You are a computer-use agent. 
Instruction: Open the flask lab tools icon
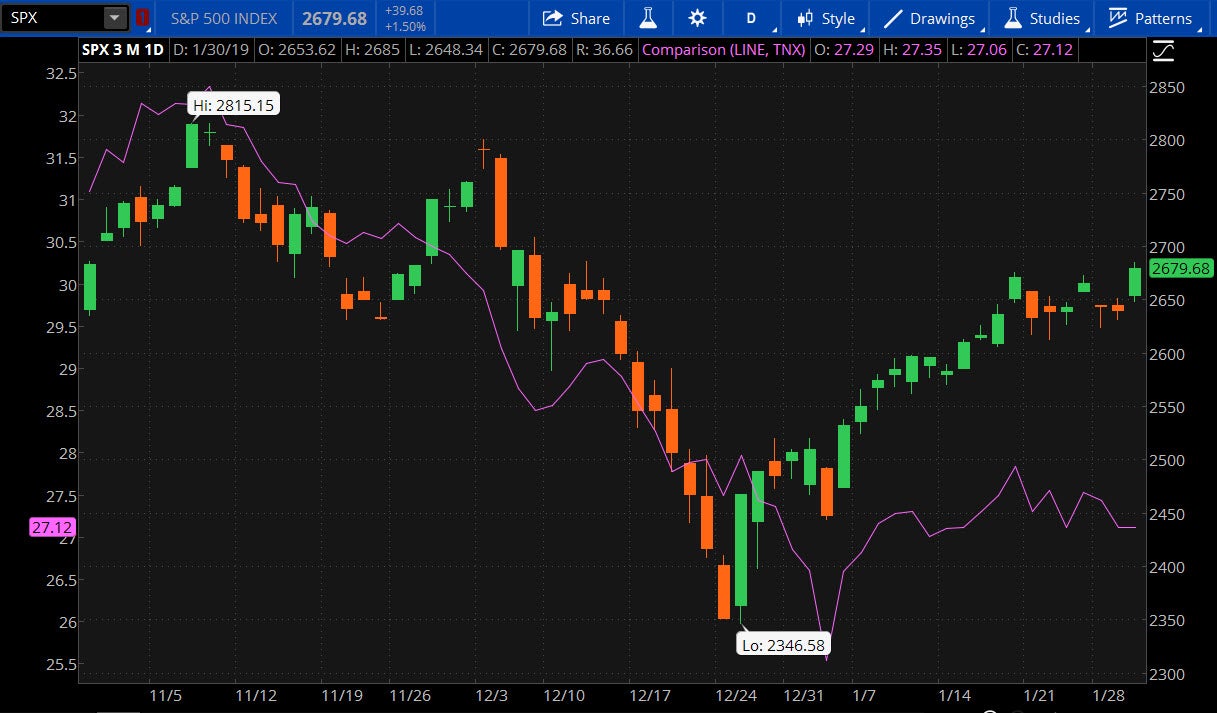(x=648, y=18)
